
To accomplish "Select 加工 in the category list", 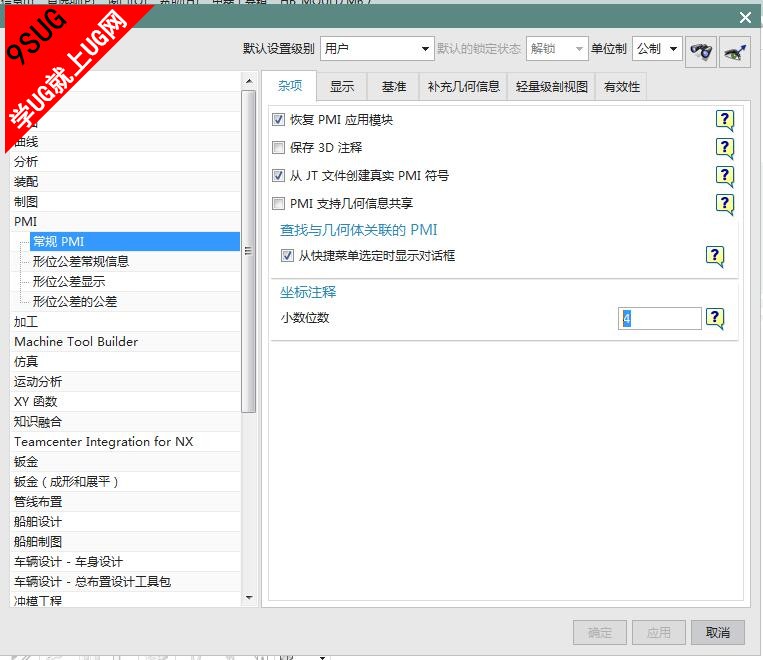I will click(x=125, y=322).
